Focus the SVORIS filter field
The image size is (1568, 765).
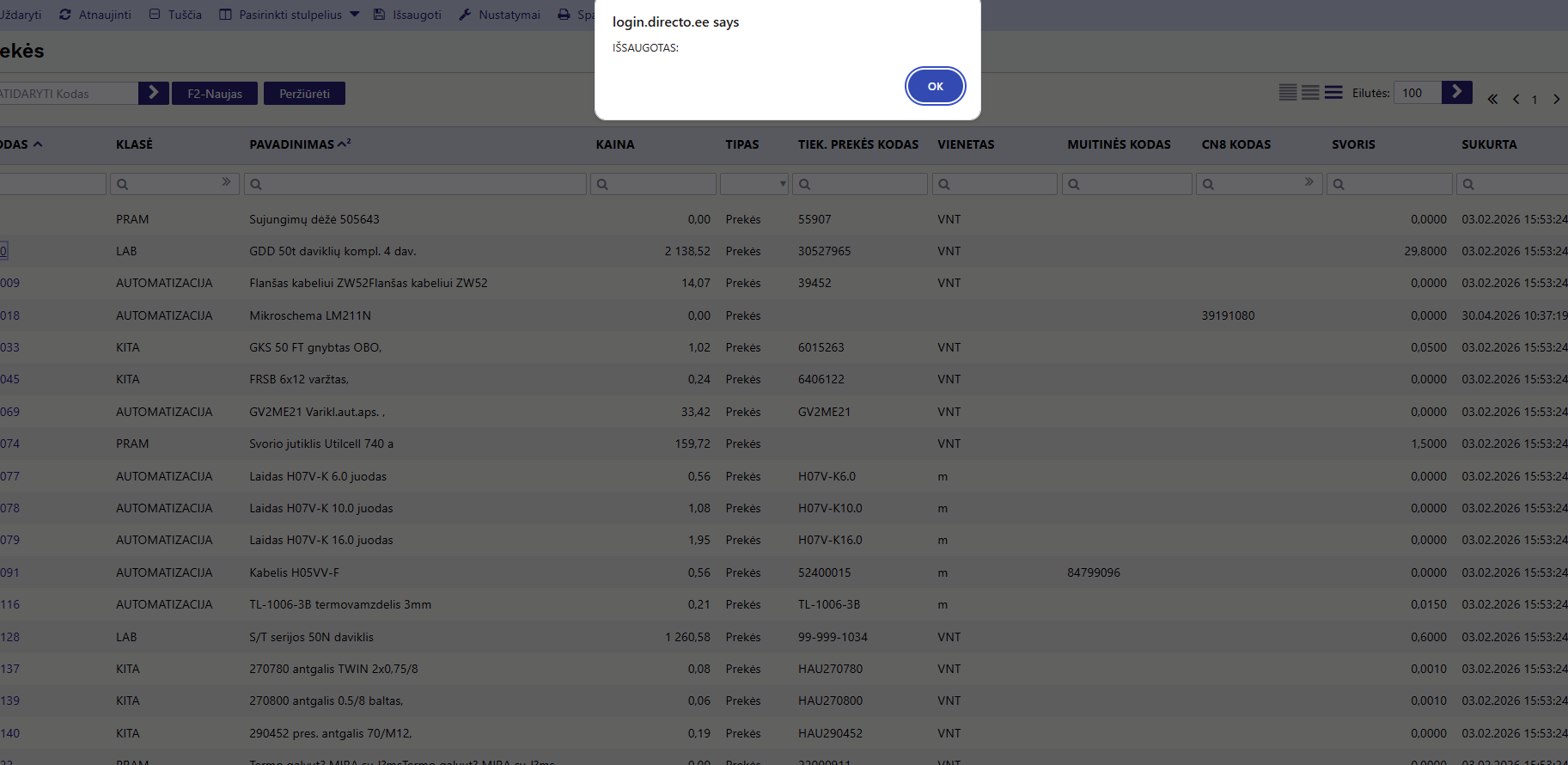tap(1389, 184)
